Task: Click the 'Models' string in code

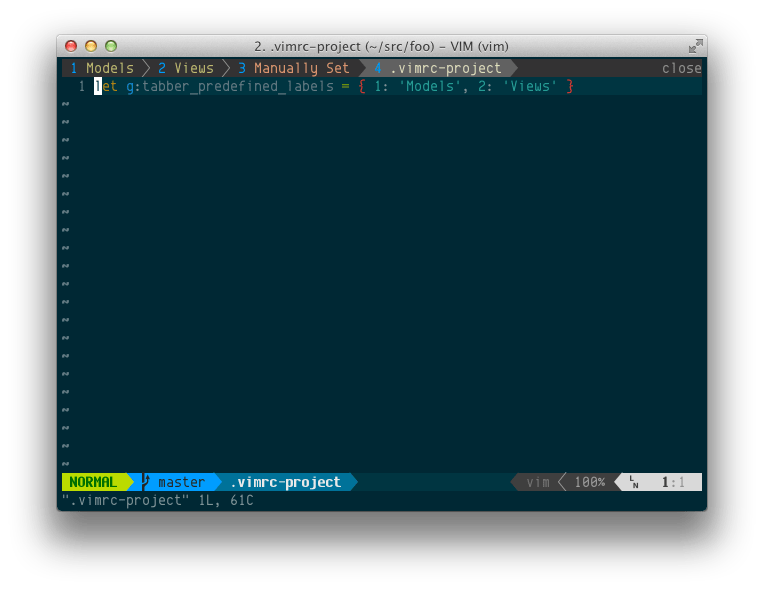Action: (x=430, y=86)
